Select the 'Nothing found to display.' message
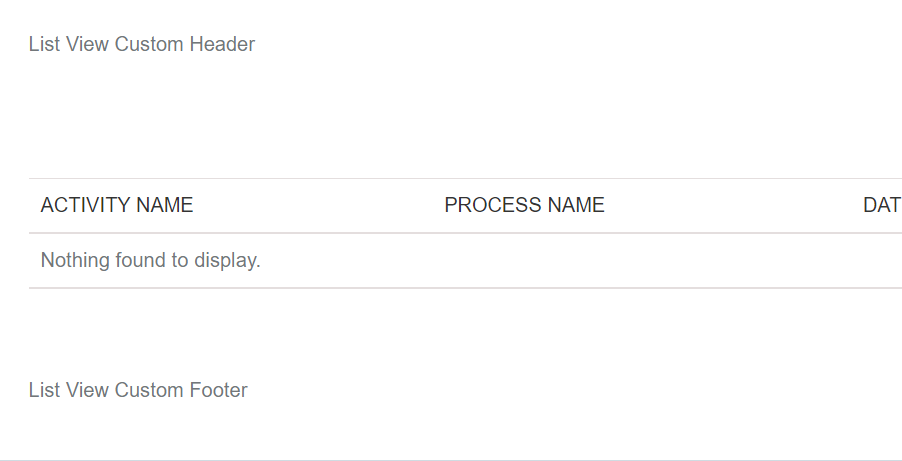The width and height of the screenshot is (902, 461). [x=150, y=260]
